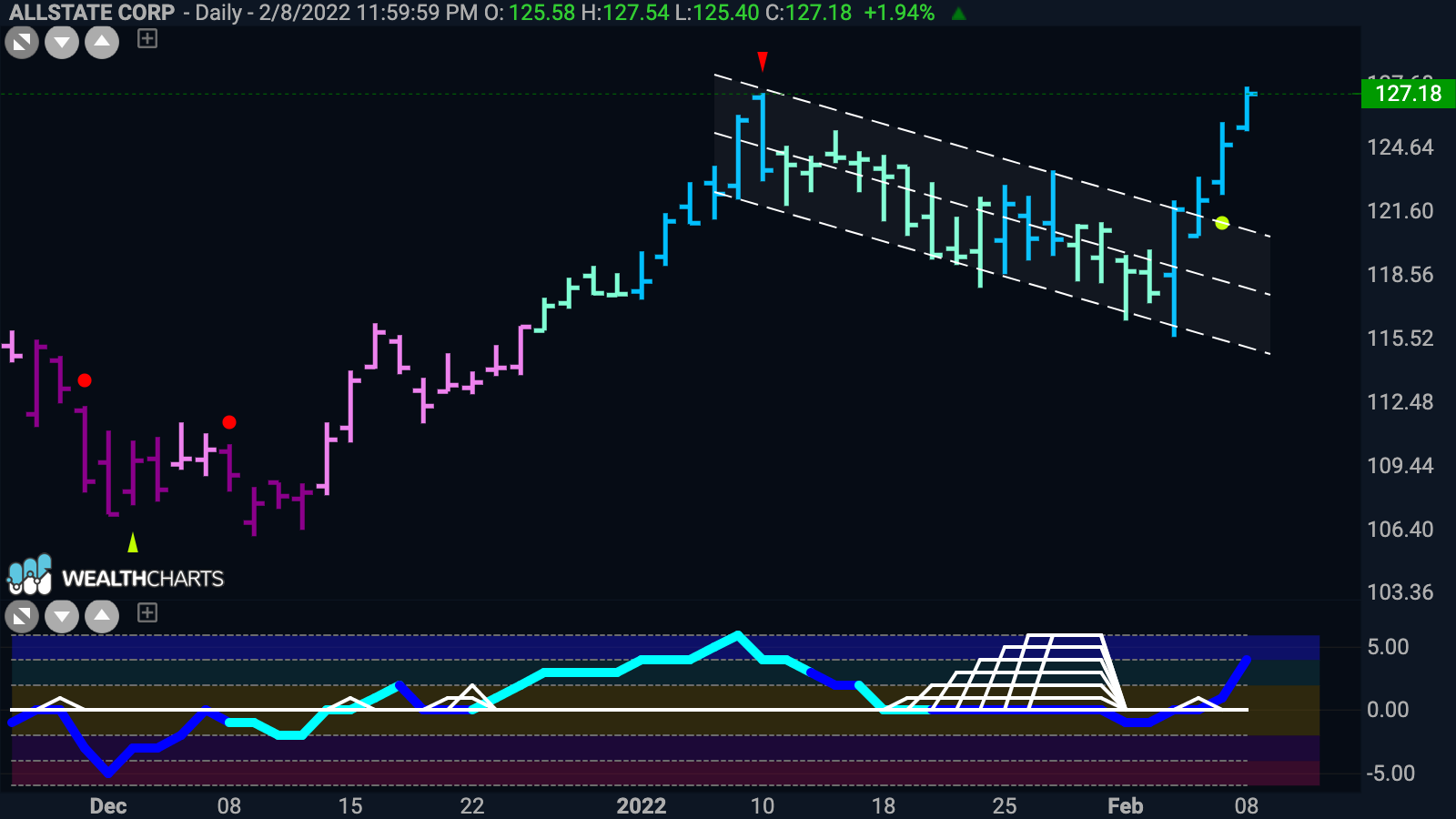Image resolution: width=1456 pixels, height=819 pixels.
Task: Click the 5.00 oscillator axis label
Action: coord(1388,647)
